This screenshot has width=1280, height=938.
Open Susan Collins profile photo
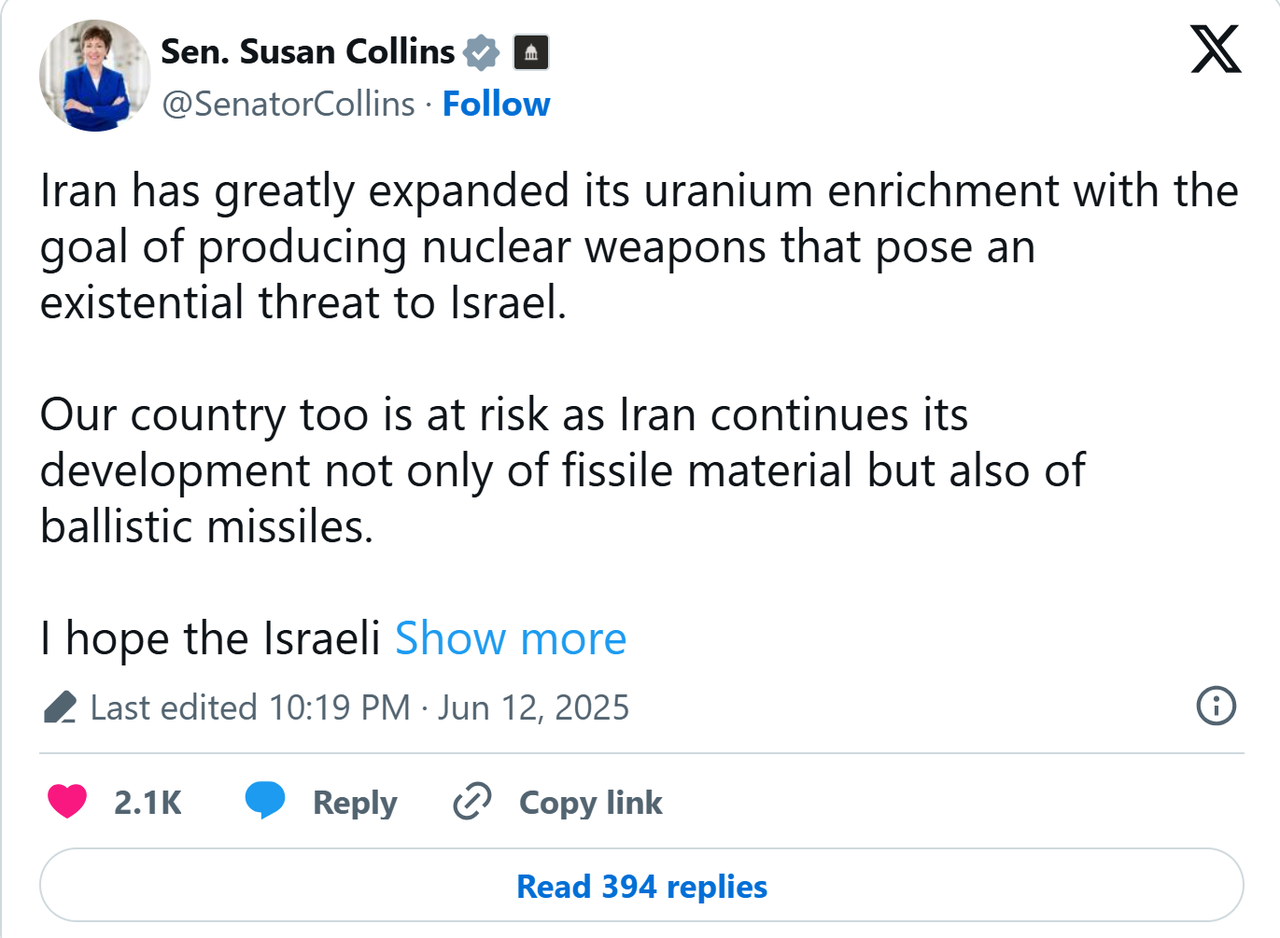coord(94,76)
